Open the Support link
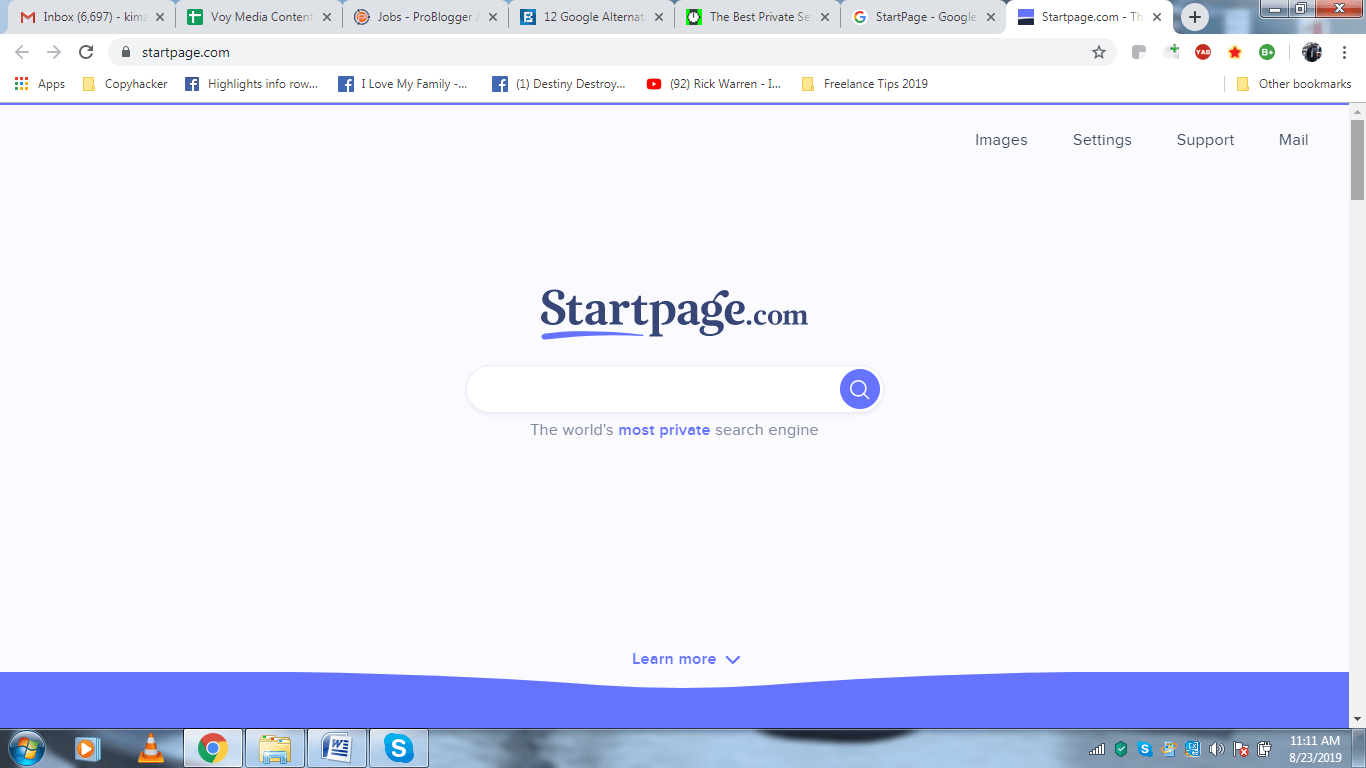 (x=1205, y=140)
